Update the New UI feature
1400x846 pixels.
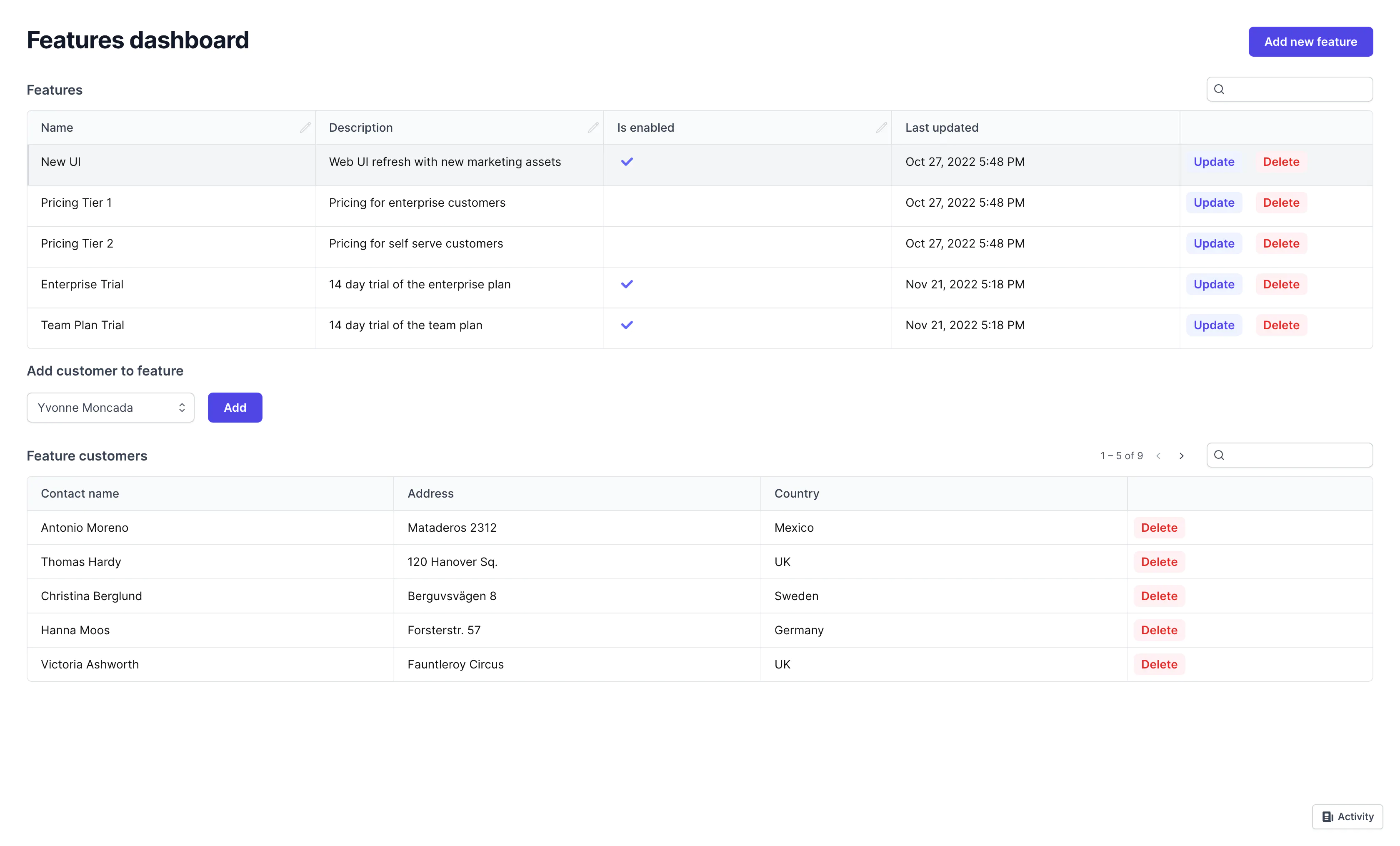tap(1214, 162)
